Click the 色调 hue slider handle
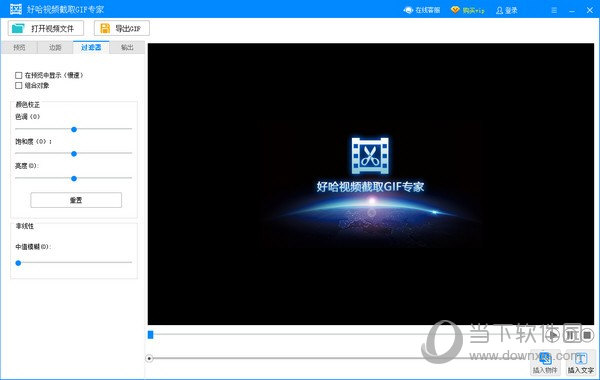Screen dimensions: 600x380 74,129
